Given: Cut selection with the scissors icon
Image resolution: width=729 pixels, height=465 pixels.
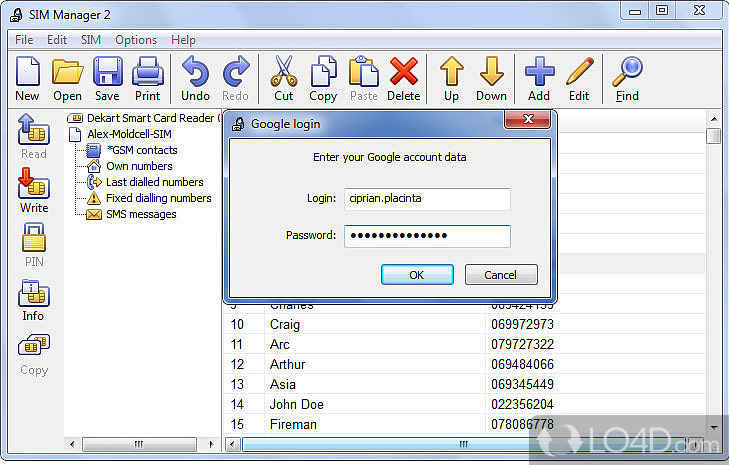Looking at the screenshot, I should [283, 79].
